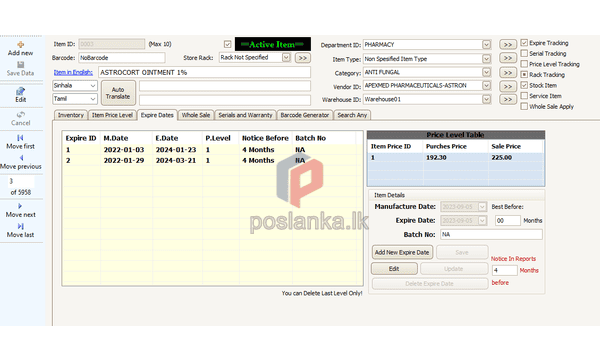This screenshot has height=360, width=600.
Task: Click the Cancel undo icon
Action: pos(21,114)
